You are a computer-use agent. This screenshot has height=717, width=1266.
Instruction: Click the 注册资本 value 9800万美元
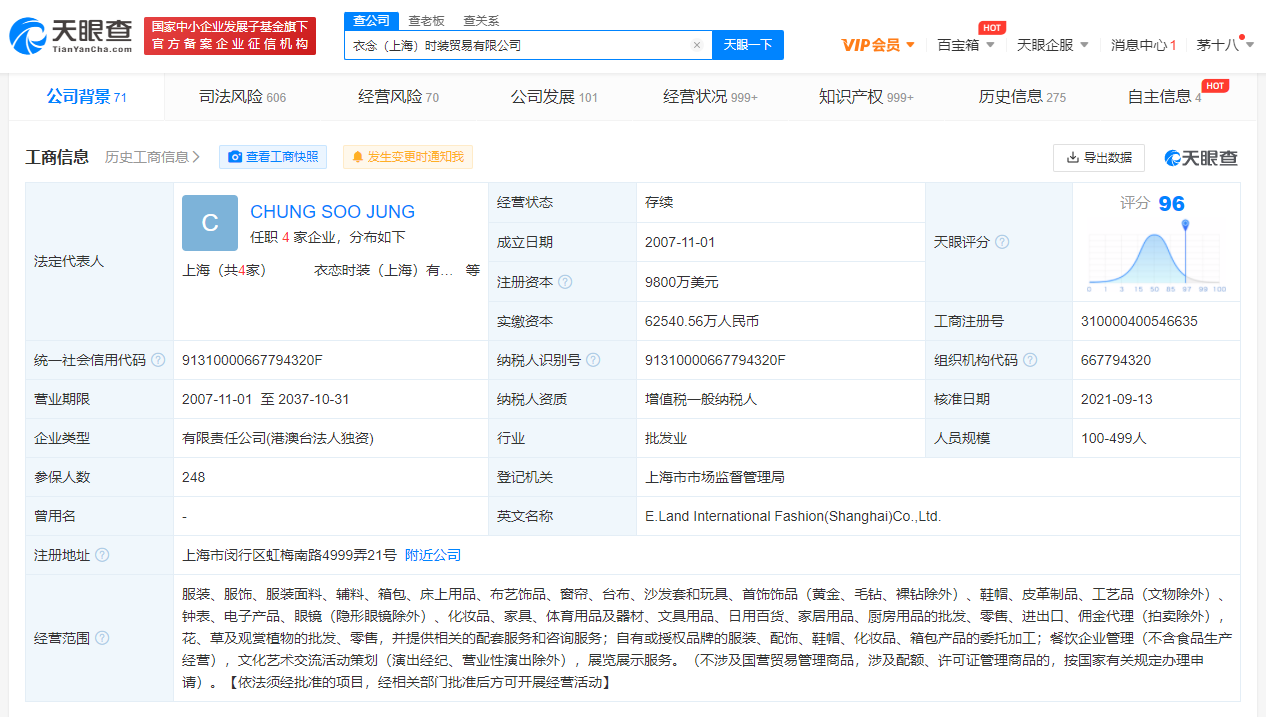pos(681,282)
